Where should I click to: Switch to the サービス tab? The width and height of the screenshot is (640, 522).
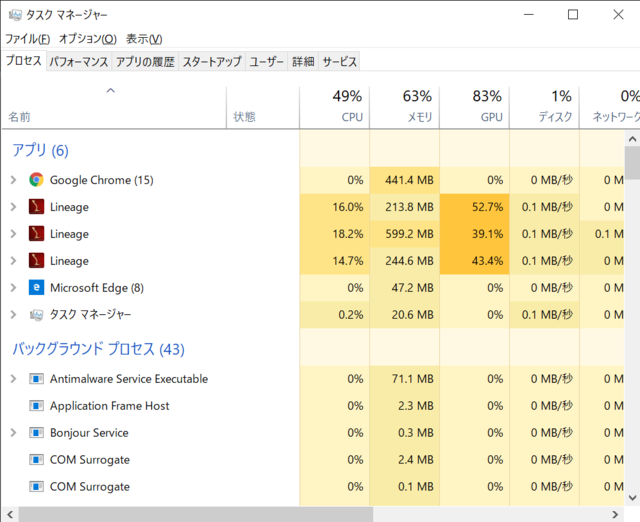pyautogui.click(x=339, y=62)
